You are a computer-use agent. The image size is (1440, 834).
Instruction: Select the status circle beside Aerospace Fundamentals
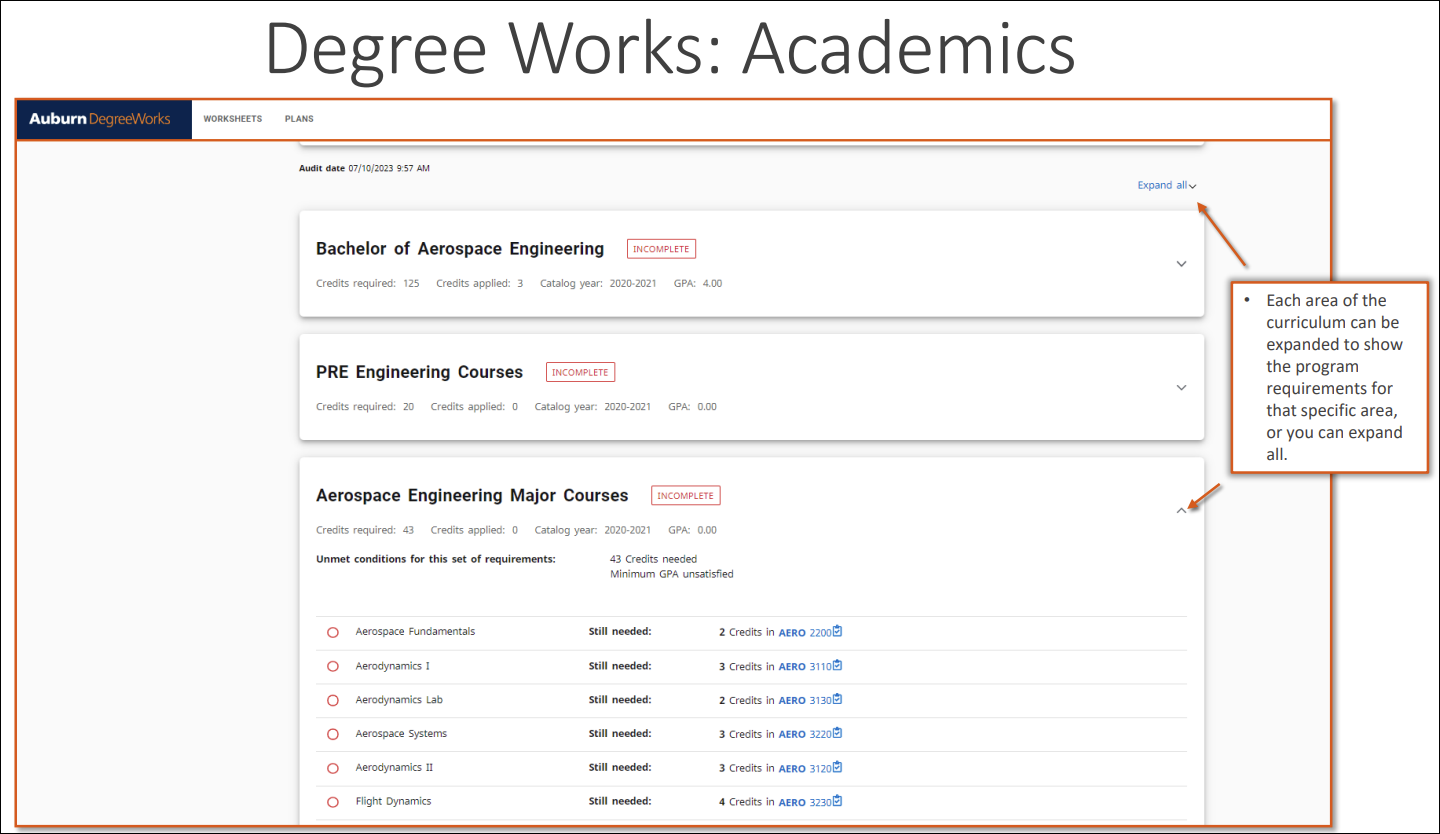point(332,632)
